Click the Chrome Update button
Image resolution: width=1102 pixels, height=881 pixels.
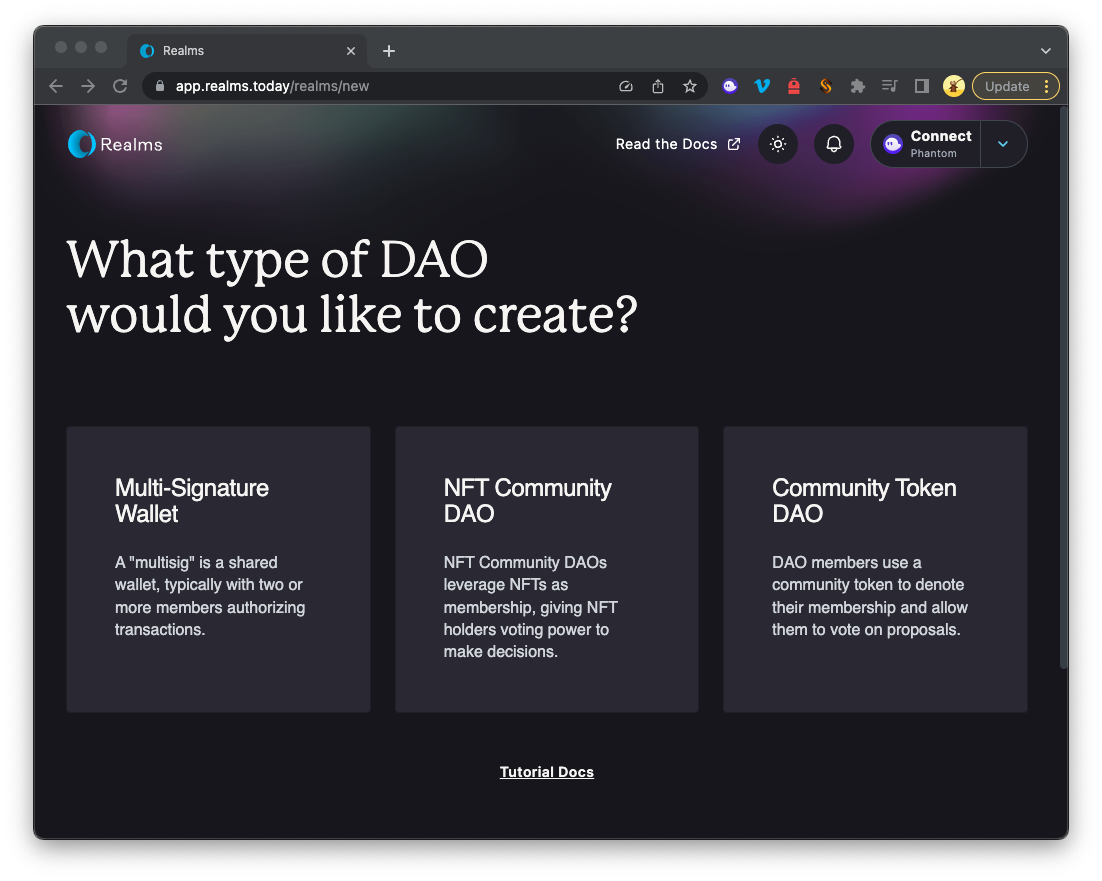1007,86
